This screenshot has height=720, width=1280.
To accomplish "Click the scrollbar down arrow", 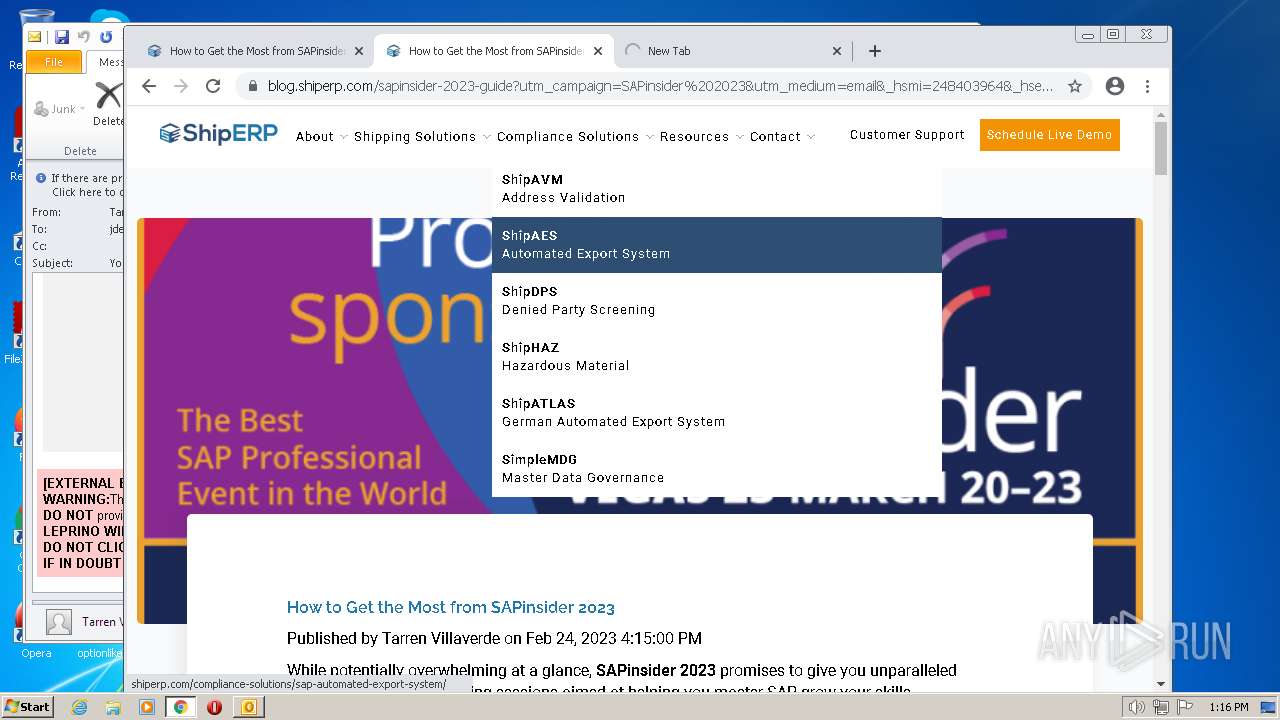I will [x=1161, y=685].
